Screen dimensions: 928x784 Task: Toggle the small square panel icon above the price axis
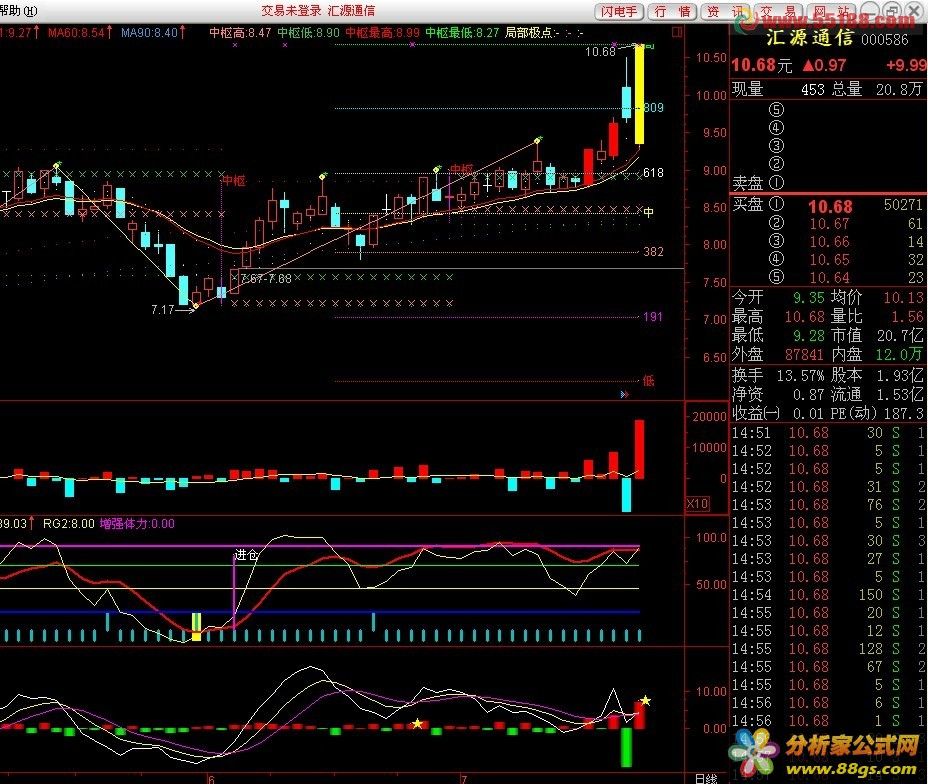click(677, 32)
